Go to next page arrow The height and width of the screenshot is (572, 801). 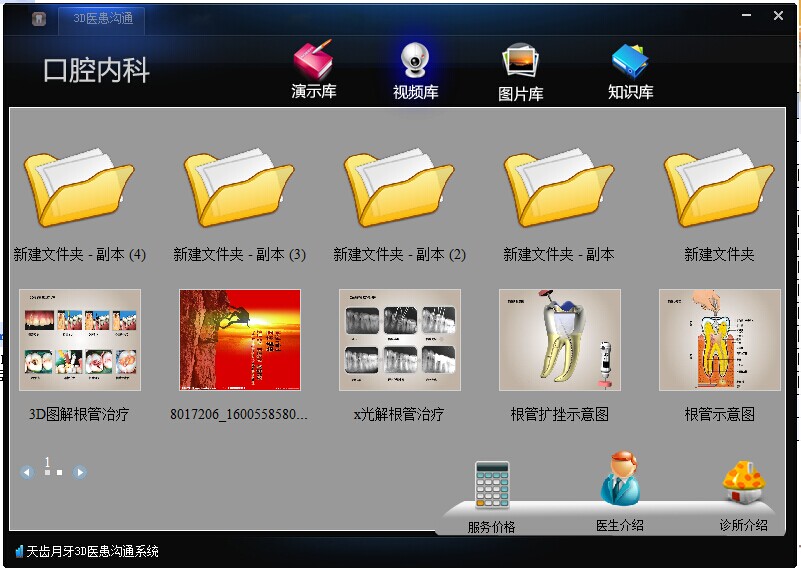(79, 472)
